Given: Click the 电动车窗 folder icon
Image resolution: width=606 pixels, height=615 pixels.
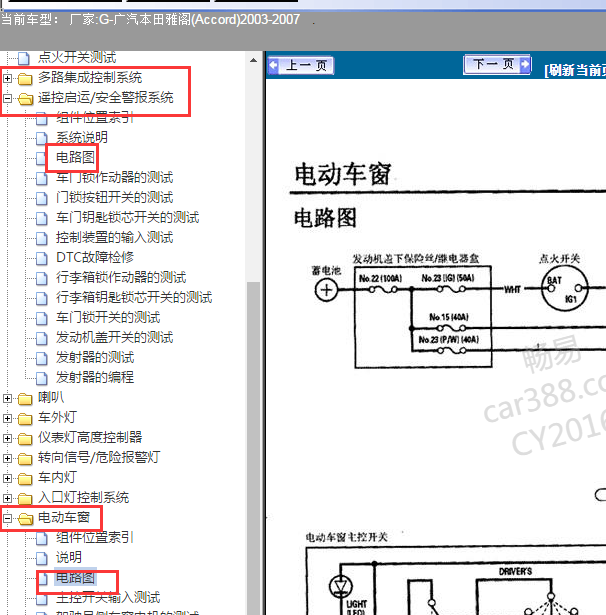Looking at the screenshot, I should 25,519.
